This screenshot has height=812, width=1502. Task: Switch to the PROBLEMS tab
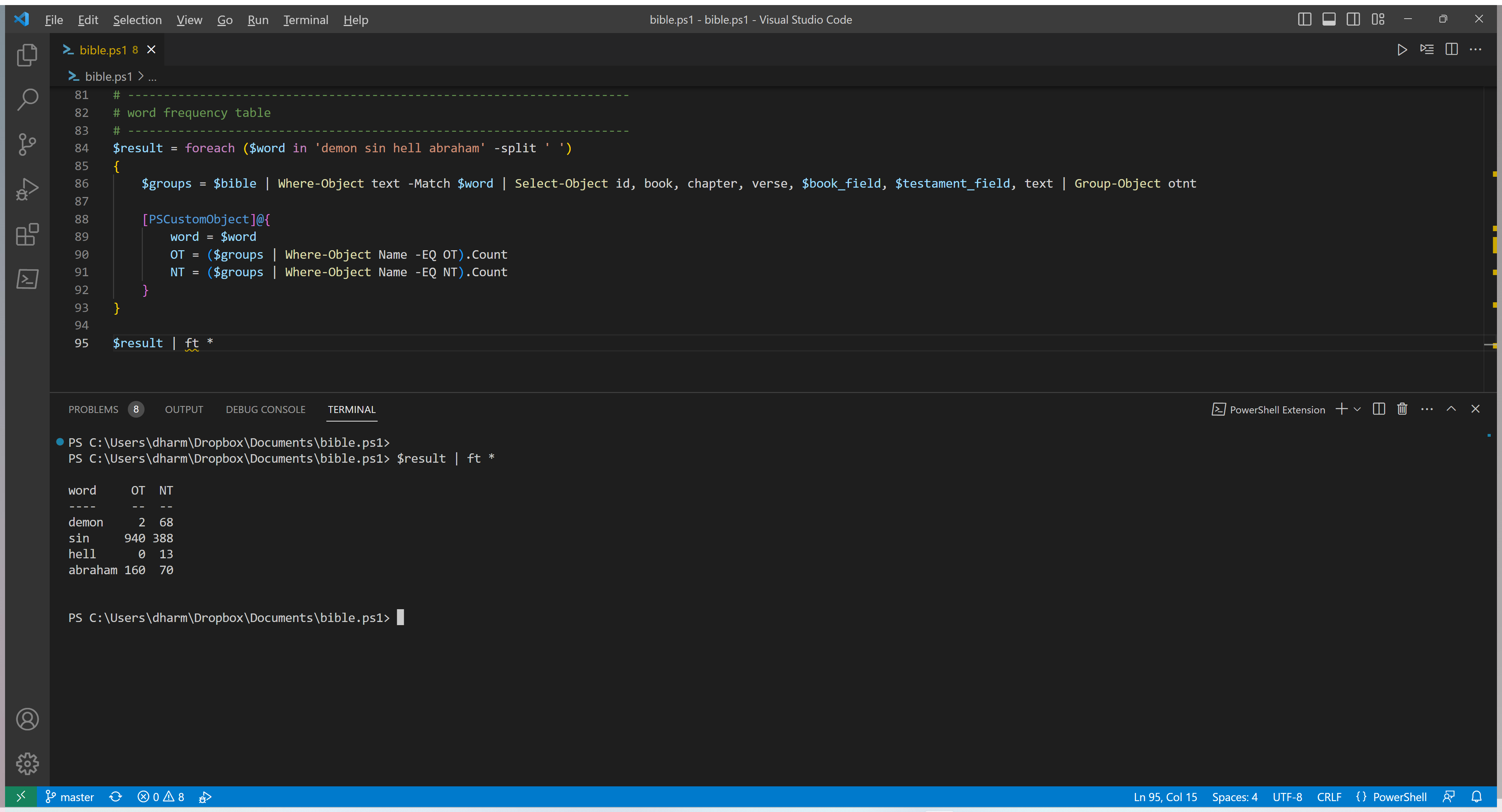(x=93, y=409)
